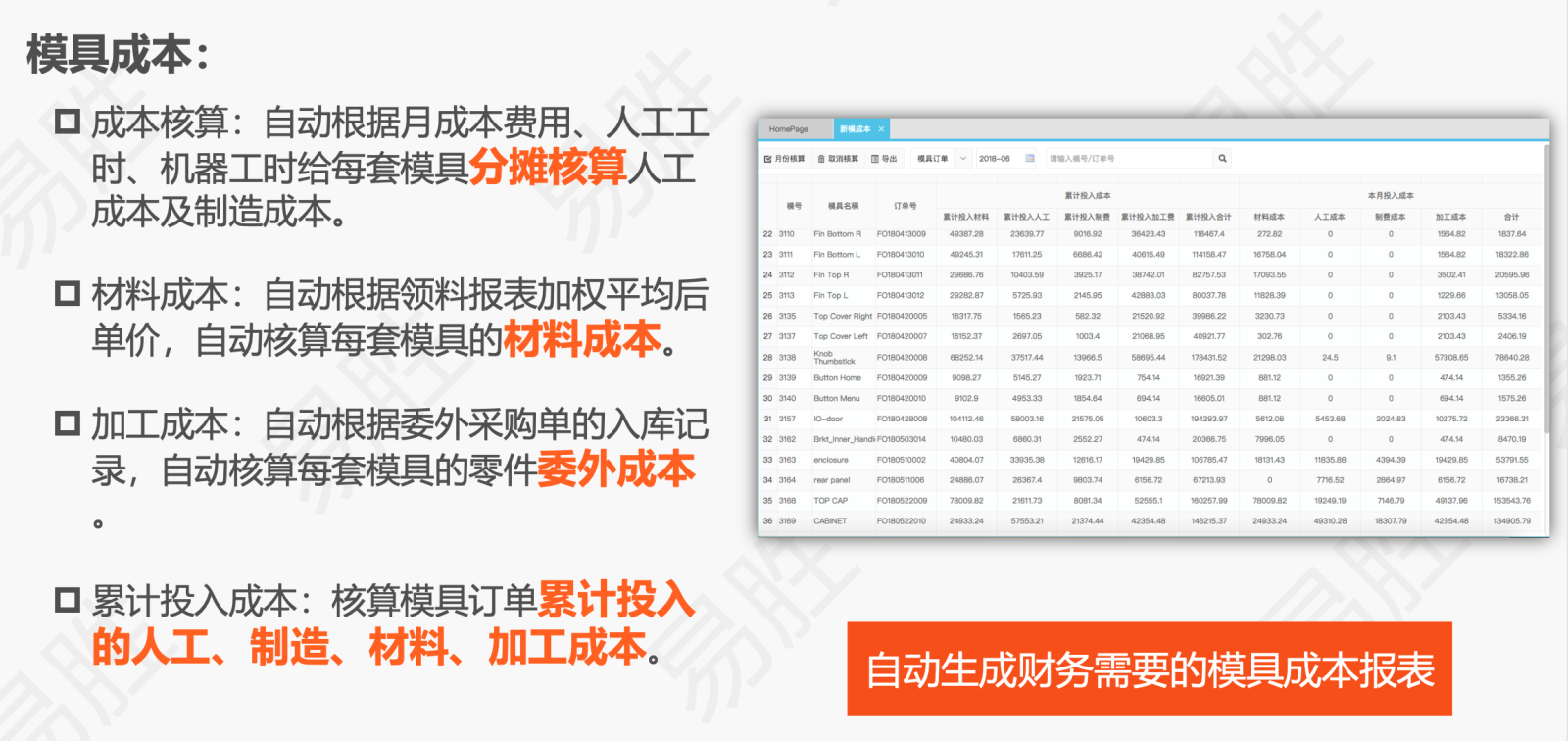Select the Button Home row name
The width and height of the screenshot is (1568, 741).
[837, 377]
